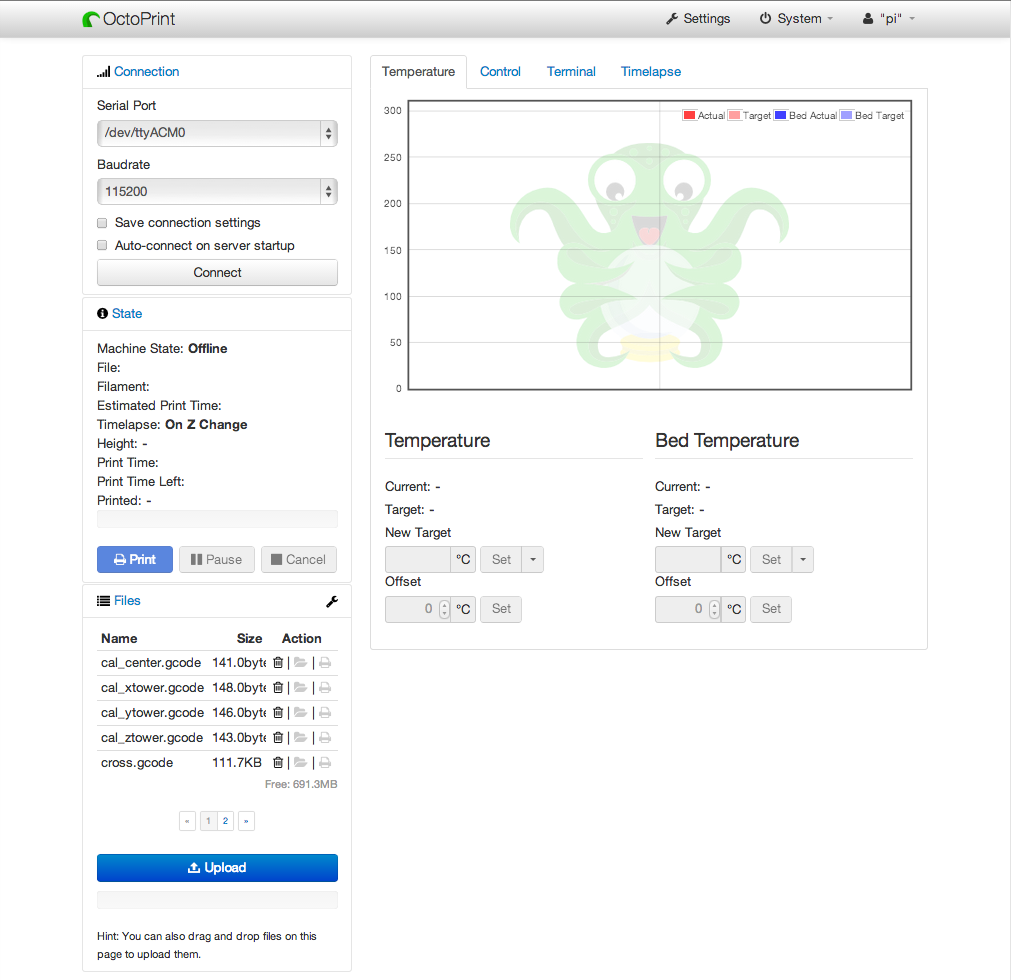Adjust hotend Offset stepper arrows
The image size is (1011, 980).
tap(444, 609)
